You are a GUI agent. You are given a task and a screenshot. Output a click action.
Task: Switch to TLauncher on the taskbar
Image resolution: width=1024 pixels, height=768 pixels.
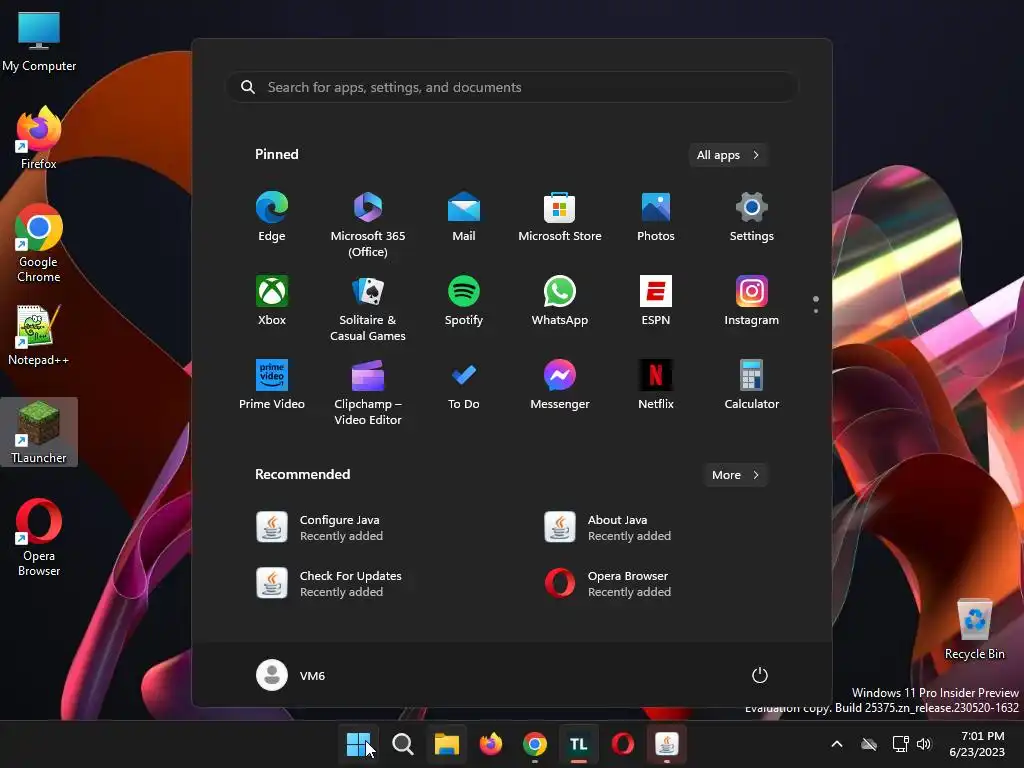(x=579, y=744)
